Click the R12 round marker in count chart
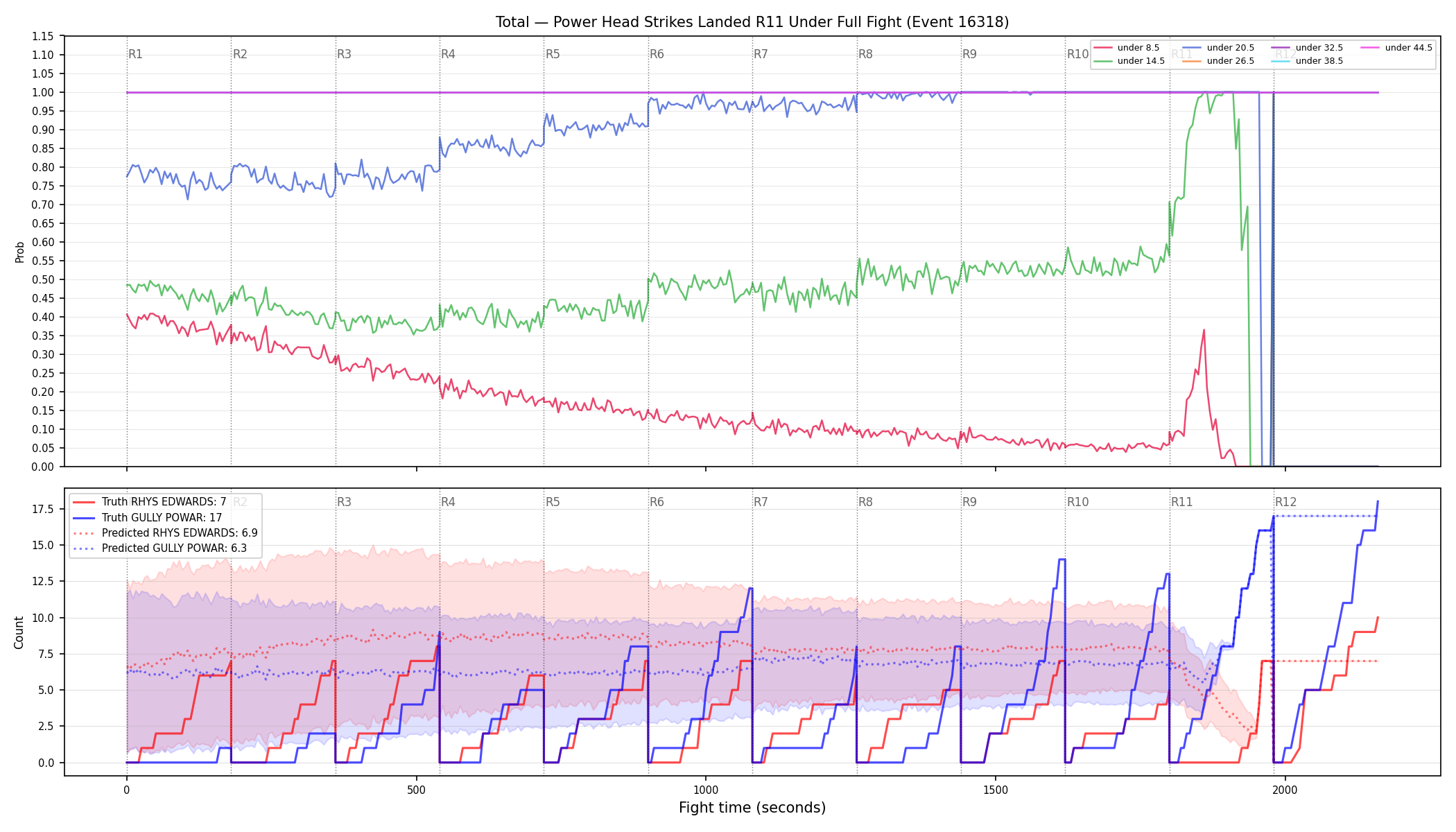This screenshot has height=832, width=1456. pos(1286,502)
